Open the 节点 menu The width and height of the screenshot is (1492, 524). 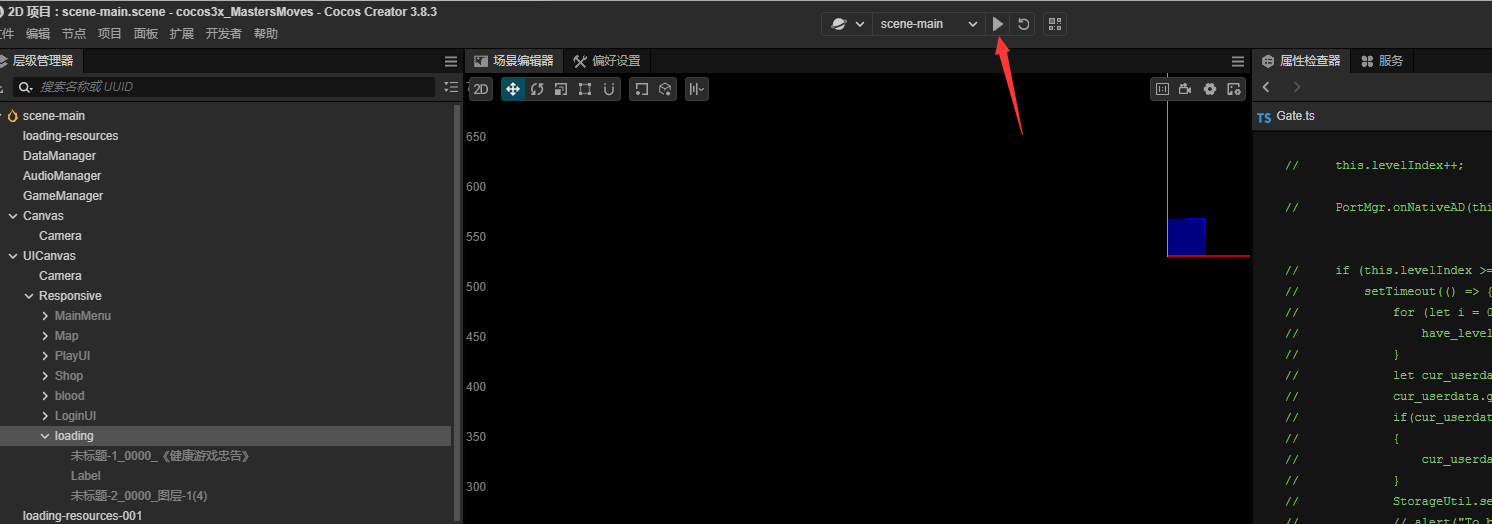(74, 34)
